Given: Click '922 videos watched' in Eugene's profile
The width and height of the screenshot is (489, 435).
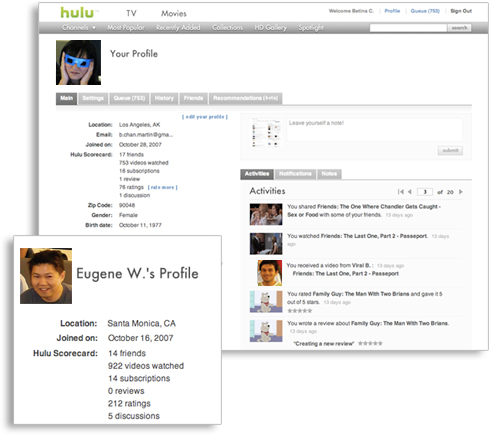Looking at the screenshot, I should coord(146,366).
